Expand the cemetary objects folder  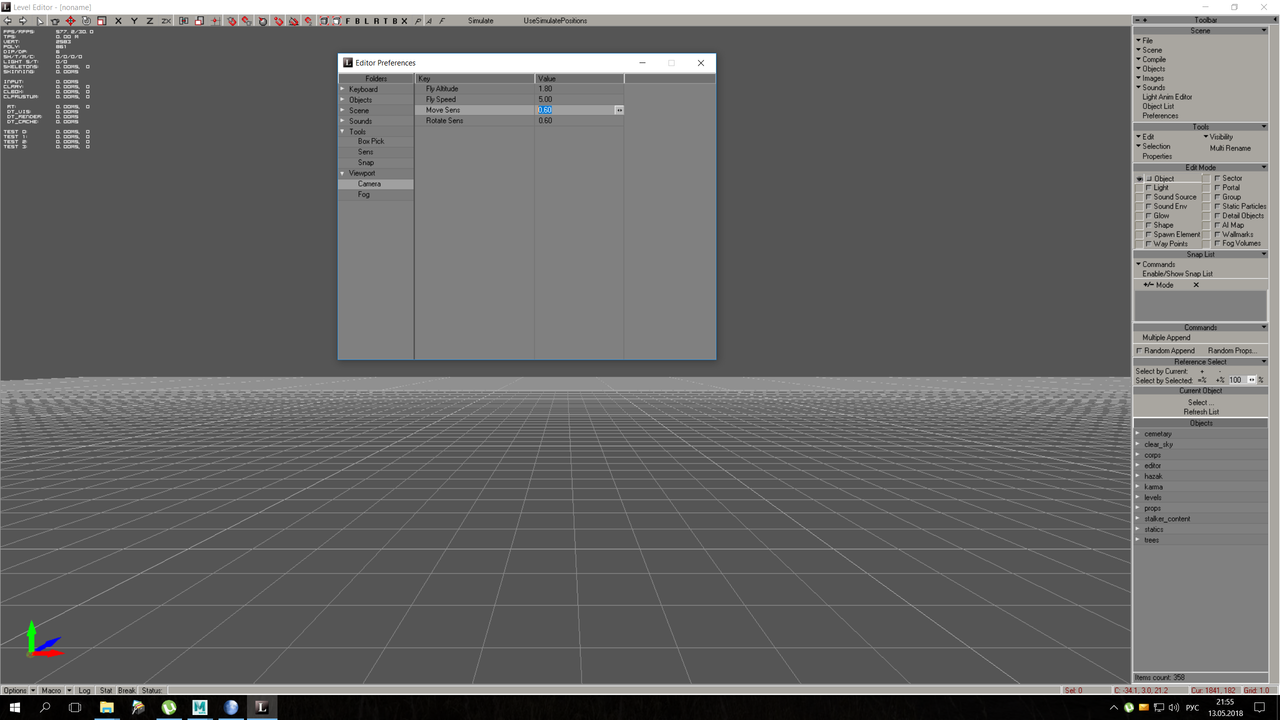[1138, 434]
